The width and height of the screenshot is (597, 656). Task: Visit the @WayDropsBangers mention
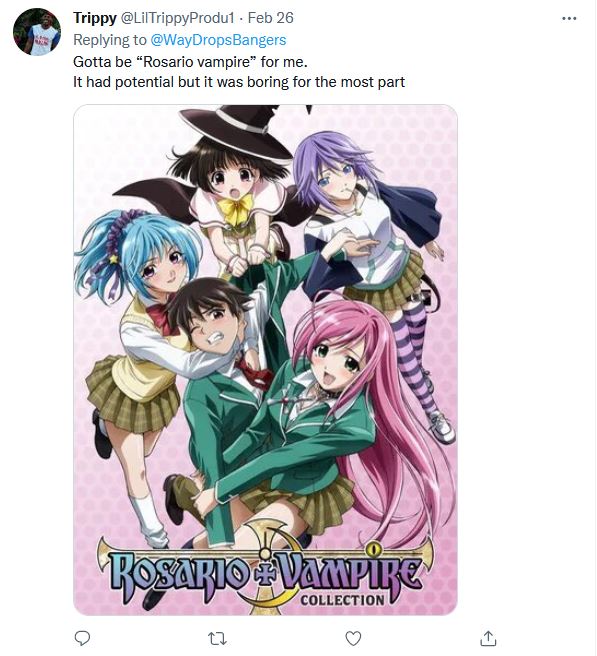pyautogui.click(x=218, y=40)
